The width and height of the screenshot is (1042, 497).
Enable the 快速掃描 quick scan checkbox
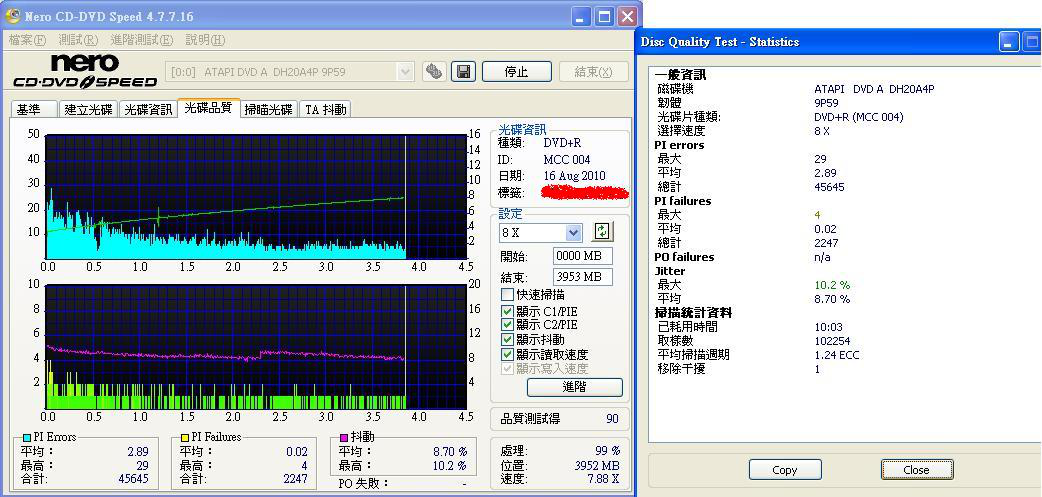click(x=508, y=295)
